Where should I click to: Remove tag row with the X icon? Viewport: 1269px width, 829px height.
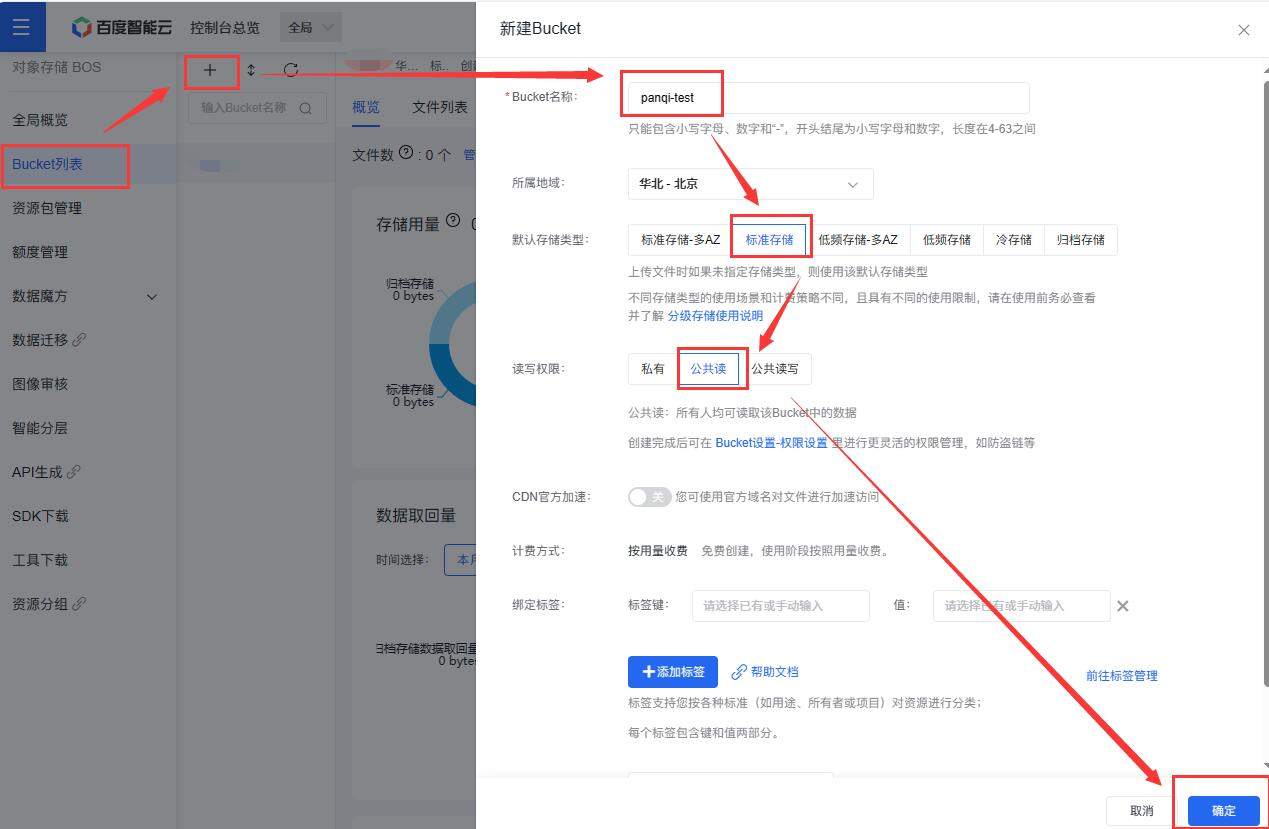point(1122,606)
